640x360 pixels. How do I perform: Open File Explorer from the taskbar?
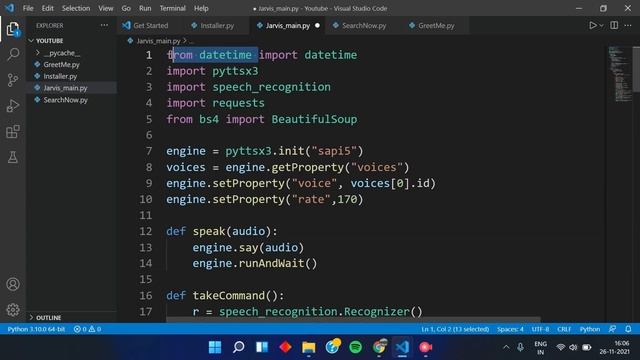click(309, 347)
